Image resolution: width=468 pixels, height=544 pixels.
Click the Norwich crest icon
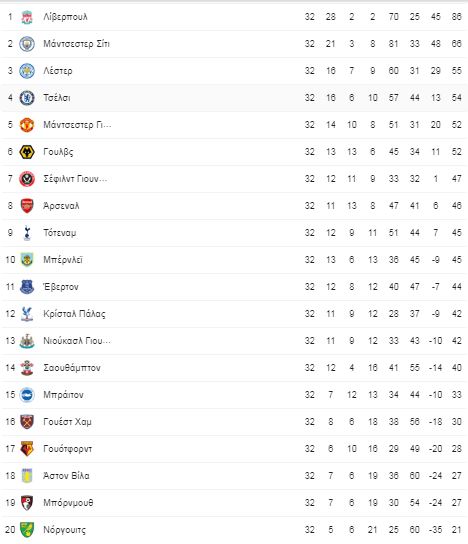(27, 530)
